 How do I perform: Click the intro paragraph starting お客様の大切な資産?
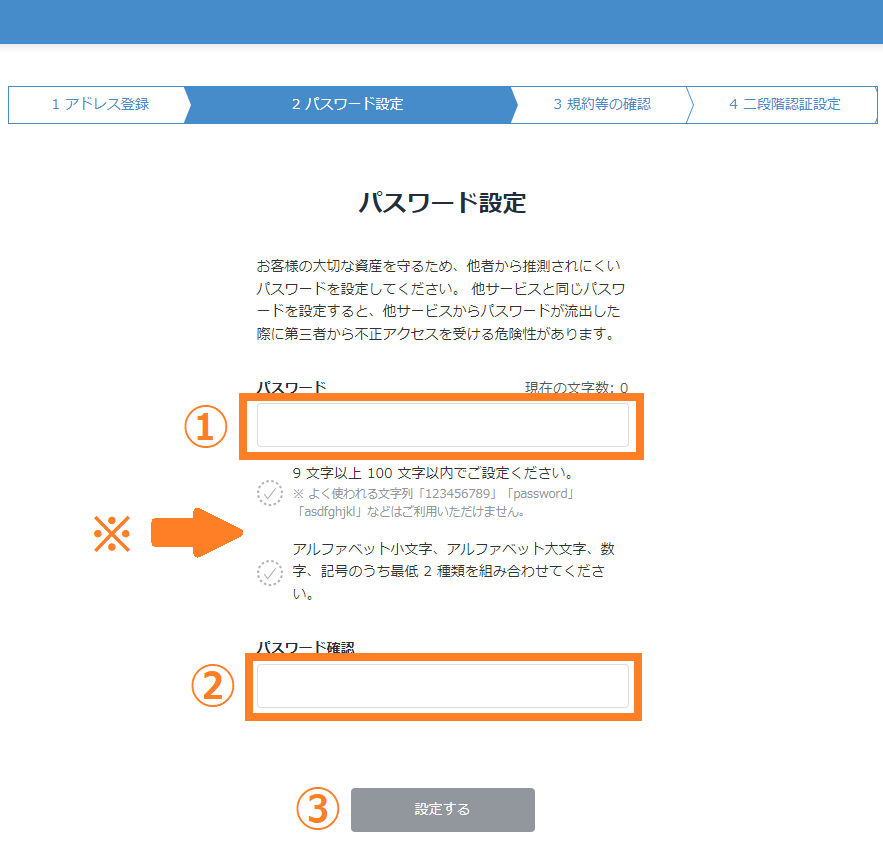[441, 300]
